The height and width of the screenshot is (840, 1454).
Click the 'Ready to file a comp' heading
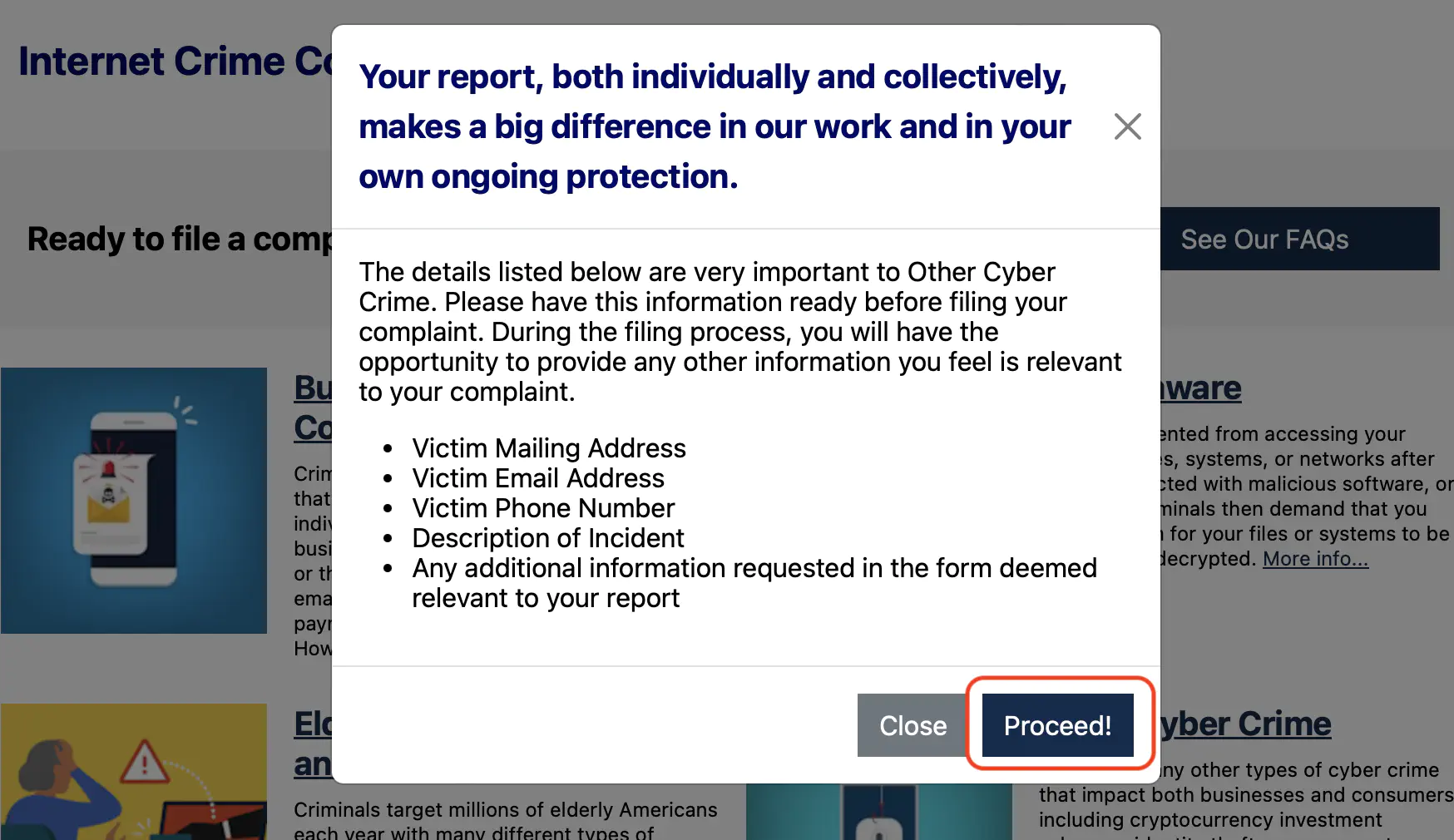pyautogui.click(x=180, y=240)
